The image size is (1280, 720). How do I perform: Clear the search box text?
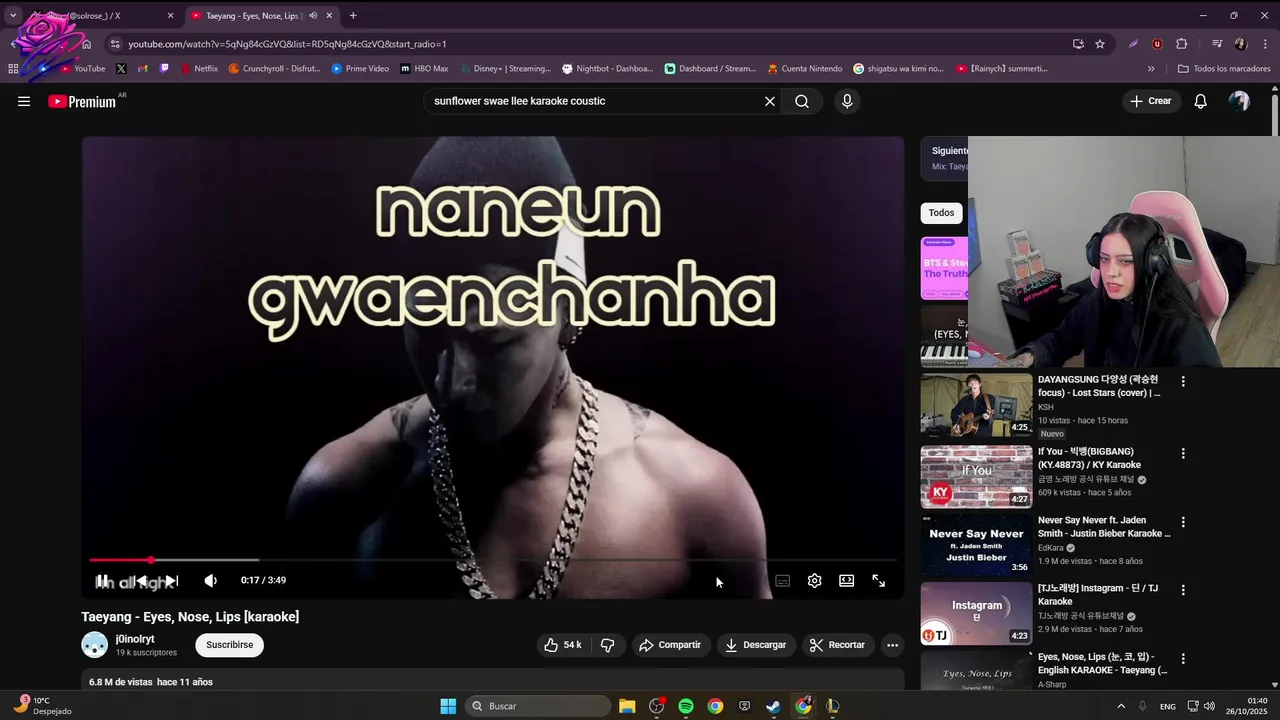coord(770,101)
